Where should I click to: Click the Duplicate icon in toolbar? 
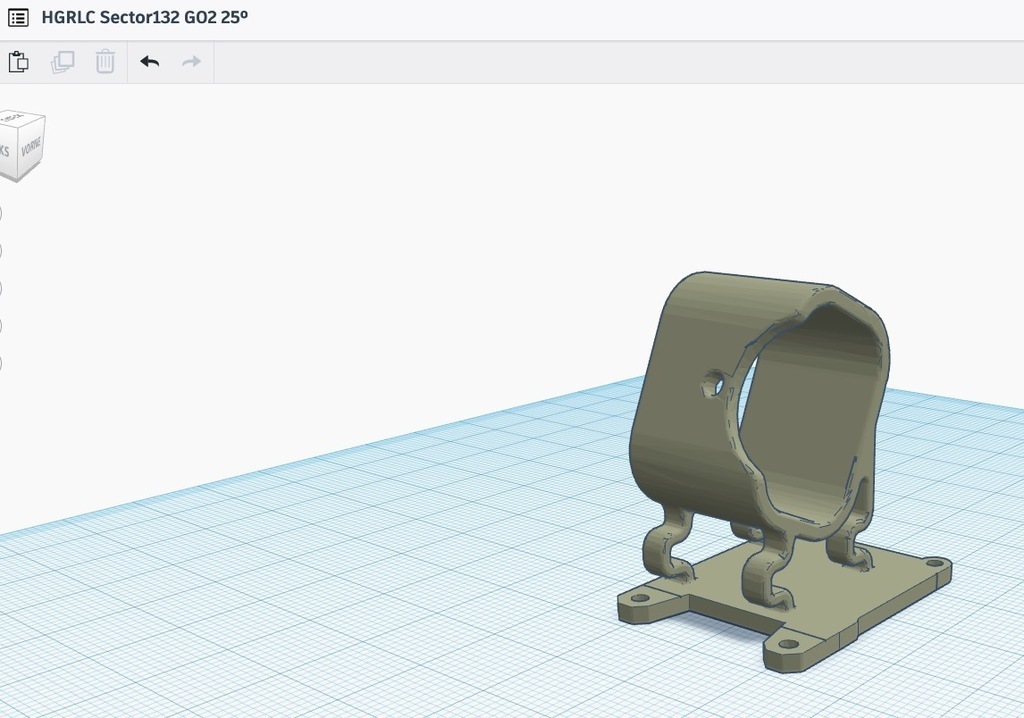(63, 62)
